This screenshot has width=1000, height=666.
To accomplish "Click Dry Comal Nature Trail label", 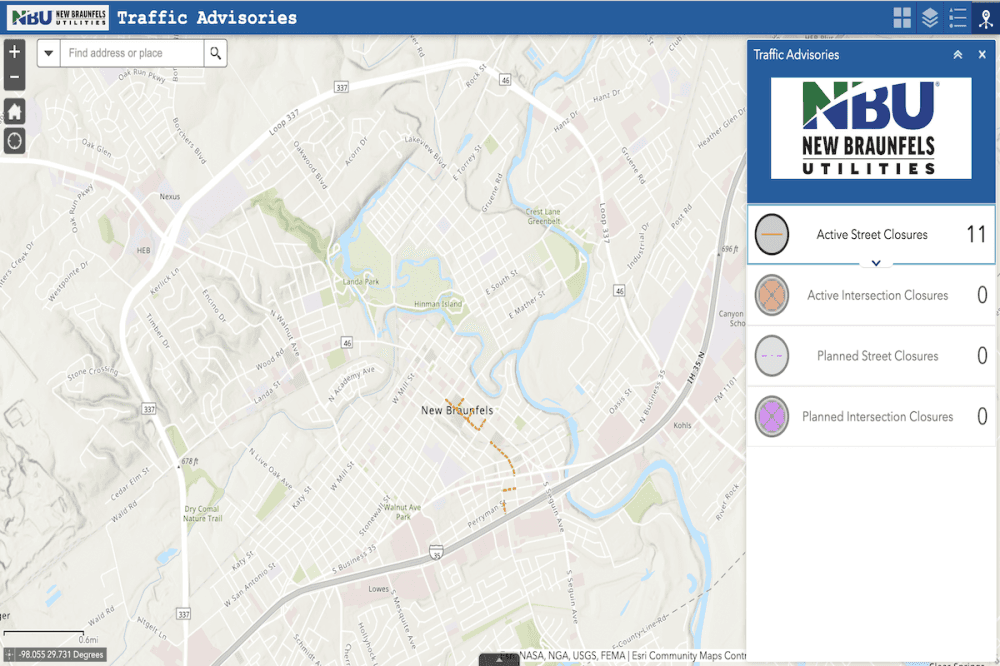I will (202, 514).
